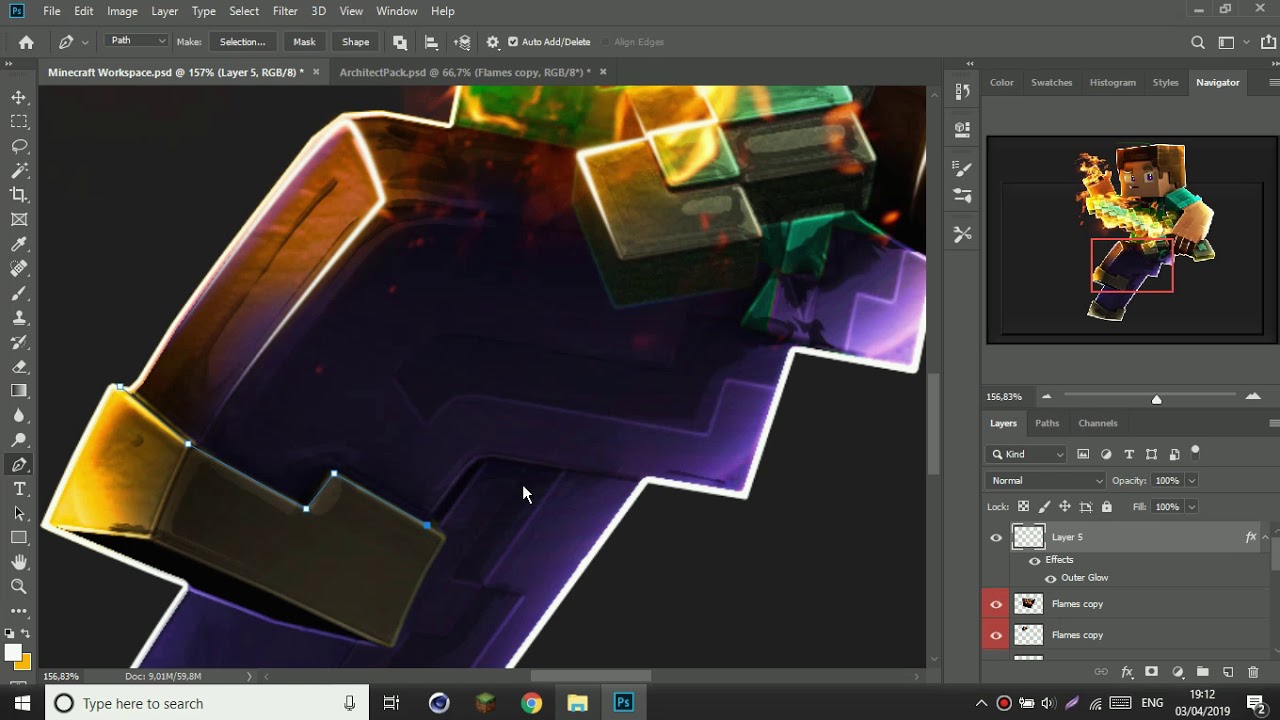
Task: Click the Path Operations icon in options bar
Action: (x=400, y=42)
